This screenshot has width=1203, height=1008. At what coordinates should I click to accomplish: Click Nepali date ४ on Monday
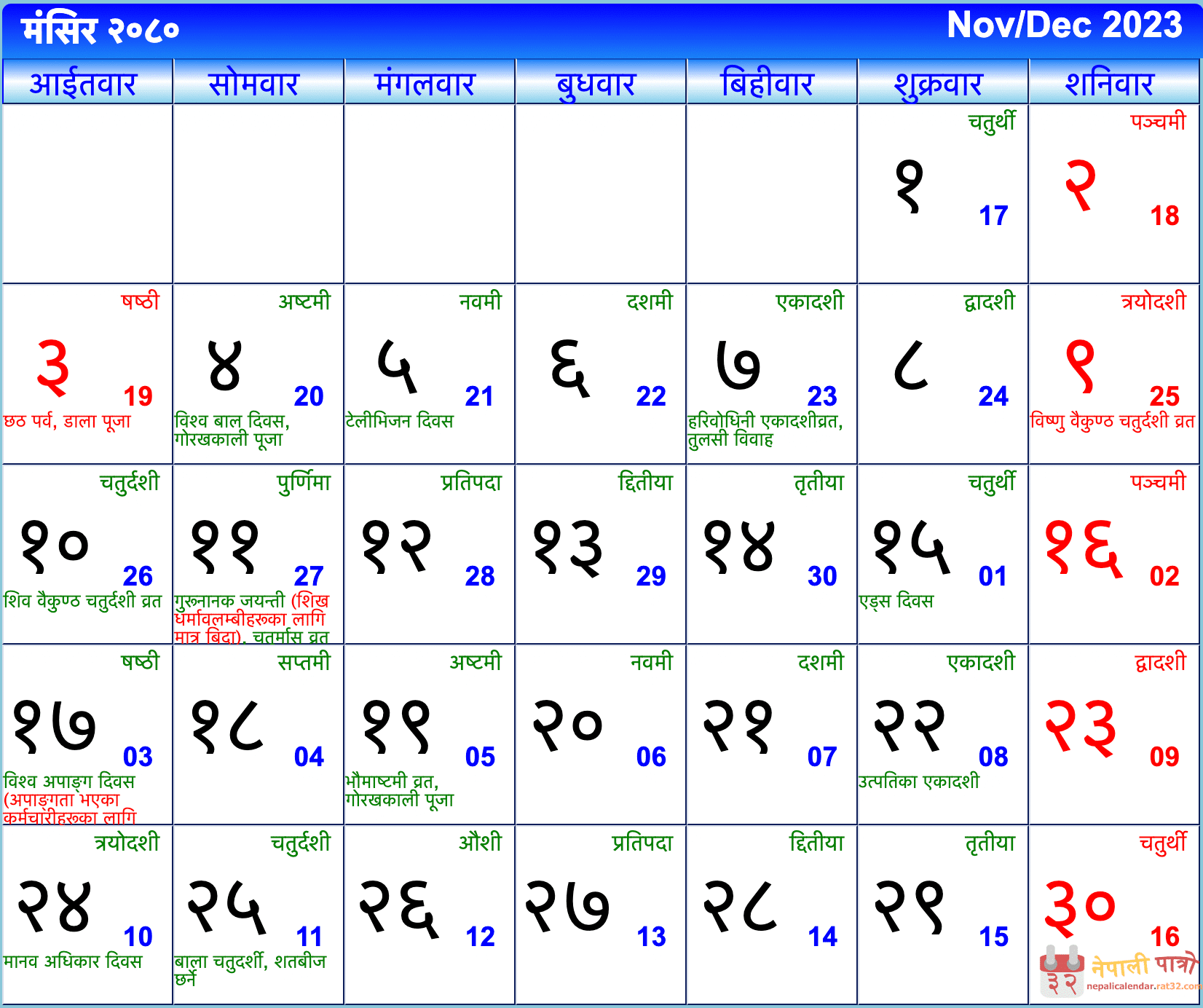click(224, 366)
